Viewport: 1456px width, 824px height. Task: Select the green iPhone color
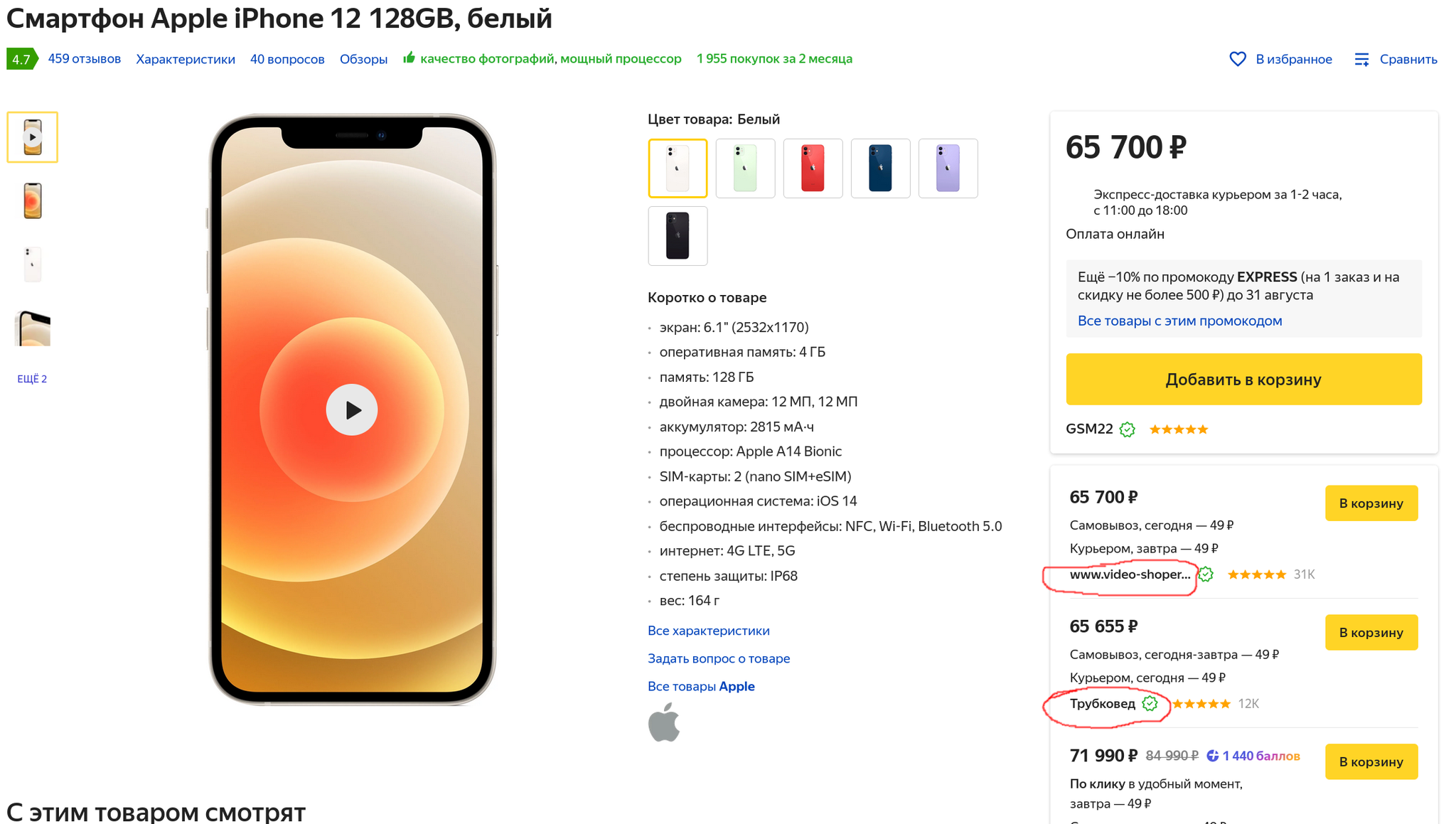[745, 168]
